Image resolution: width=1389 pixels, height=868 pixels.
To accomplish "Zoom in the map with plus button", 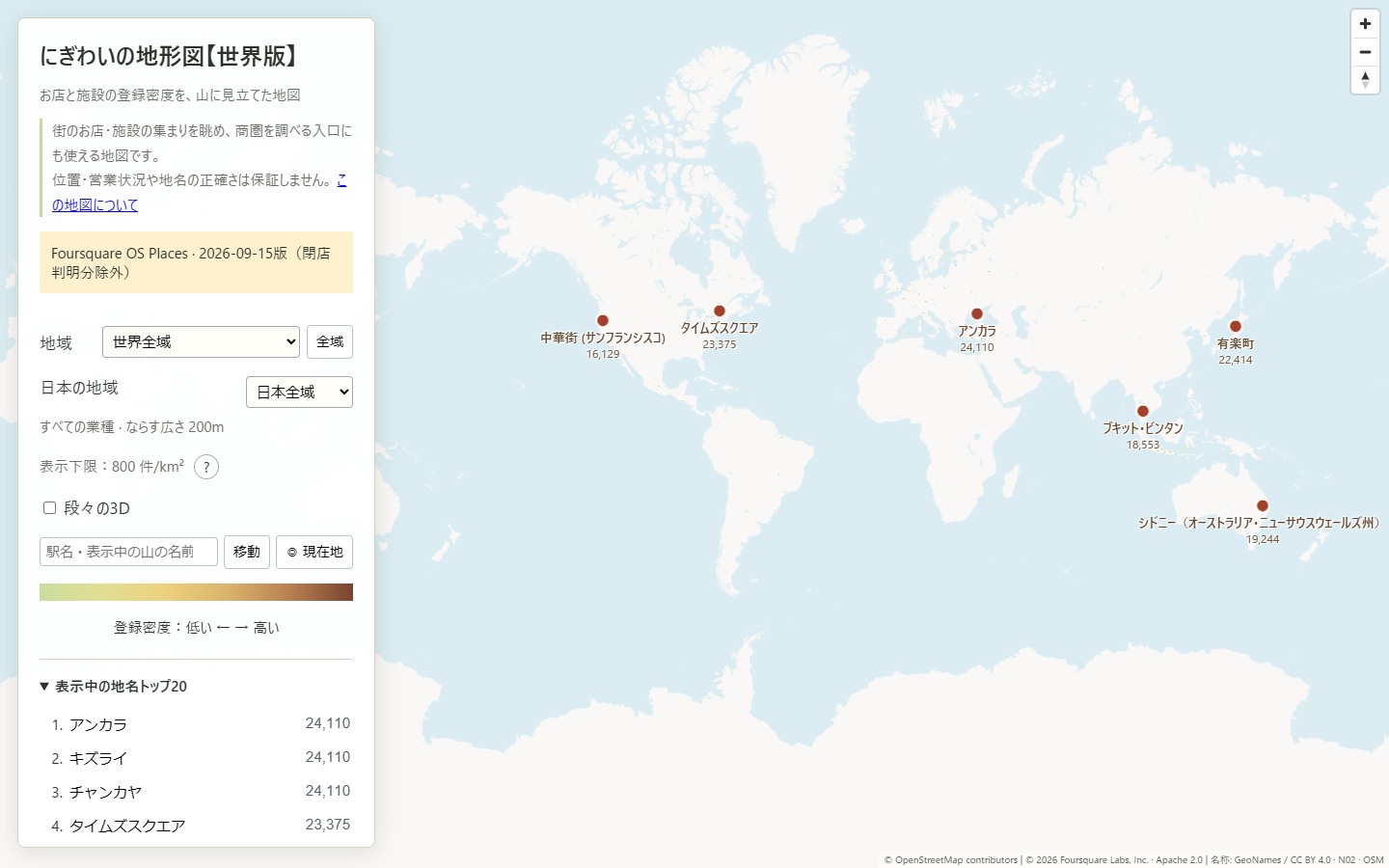I will [1365, 24].
